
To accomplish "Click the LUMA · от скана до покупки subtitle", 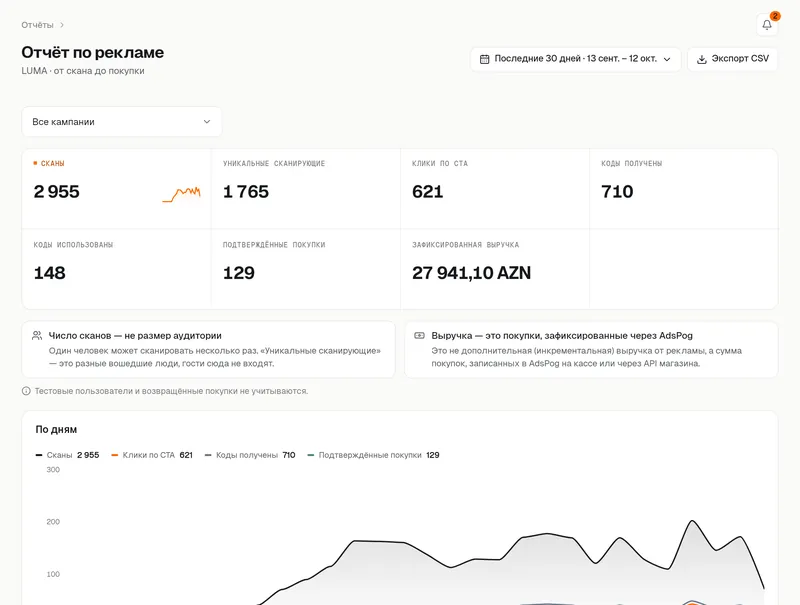I will tap(83, 71).
